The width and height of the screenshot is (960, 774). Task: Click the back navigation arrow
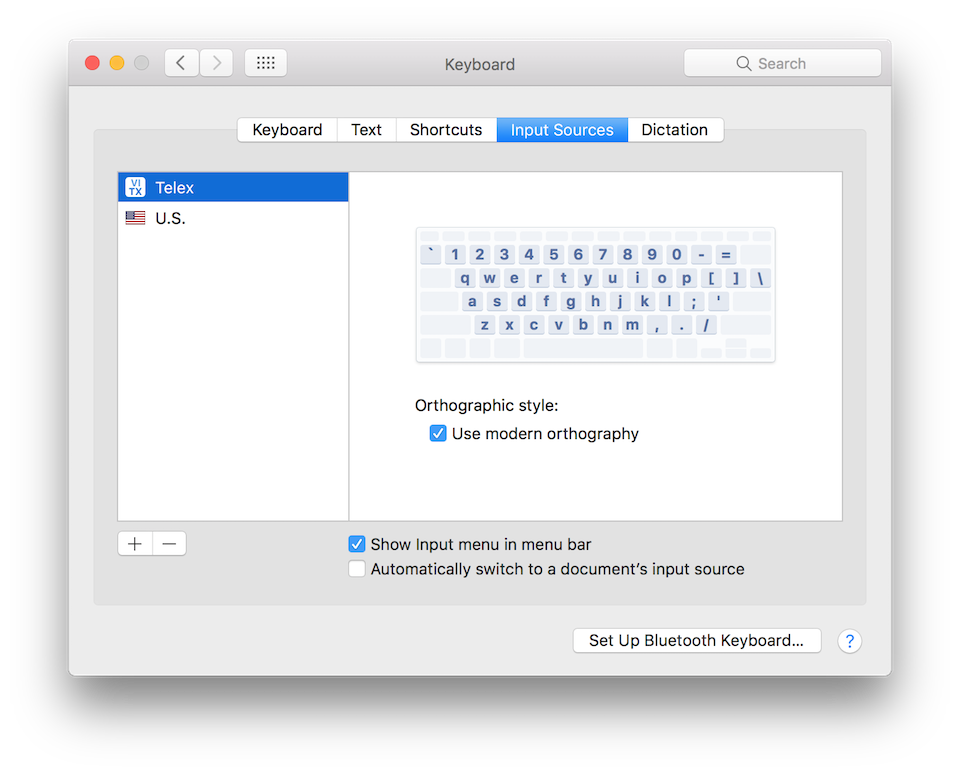(x=181, y=62)
